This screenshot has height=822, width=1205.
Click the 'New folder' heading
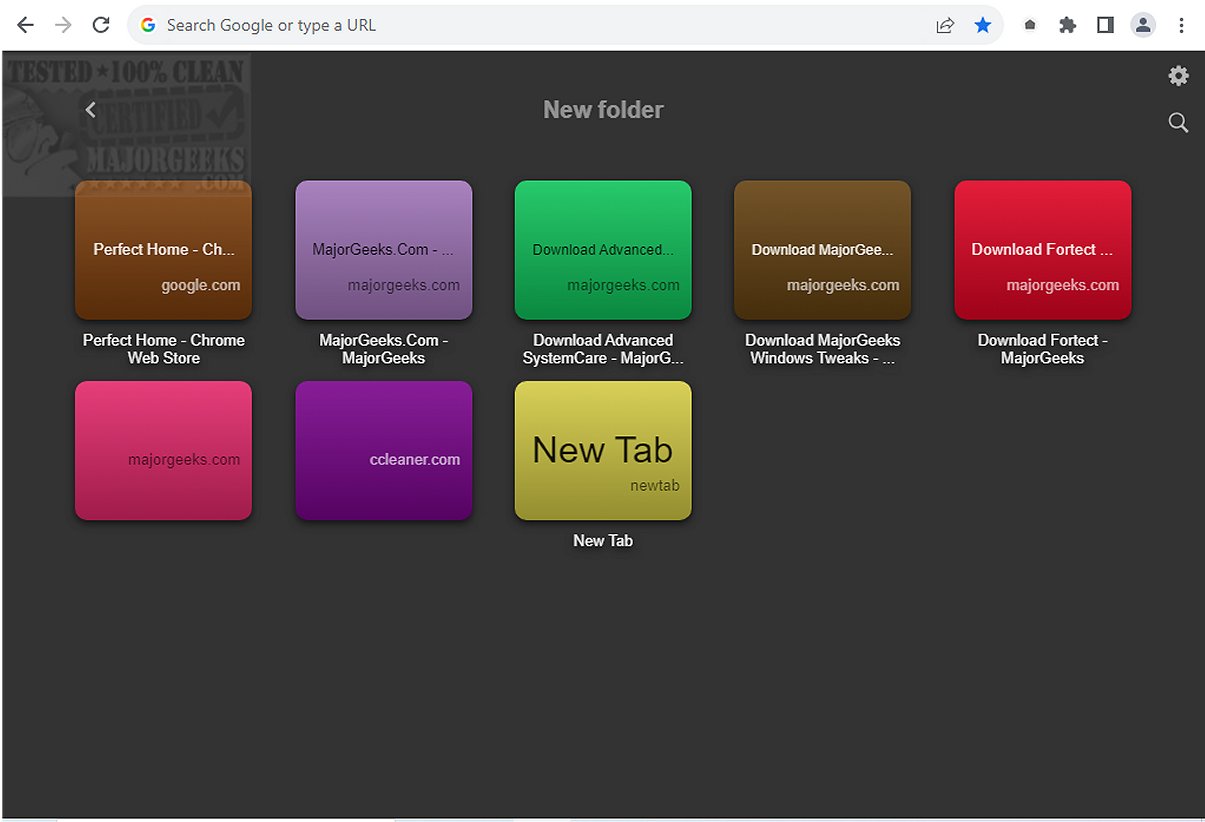tap(603, 110)
